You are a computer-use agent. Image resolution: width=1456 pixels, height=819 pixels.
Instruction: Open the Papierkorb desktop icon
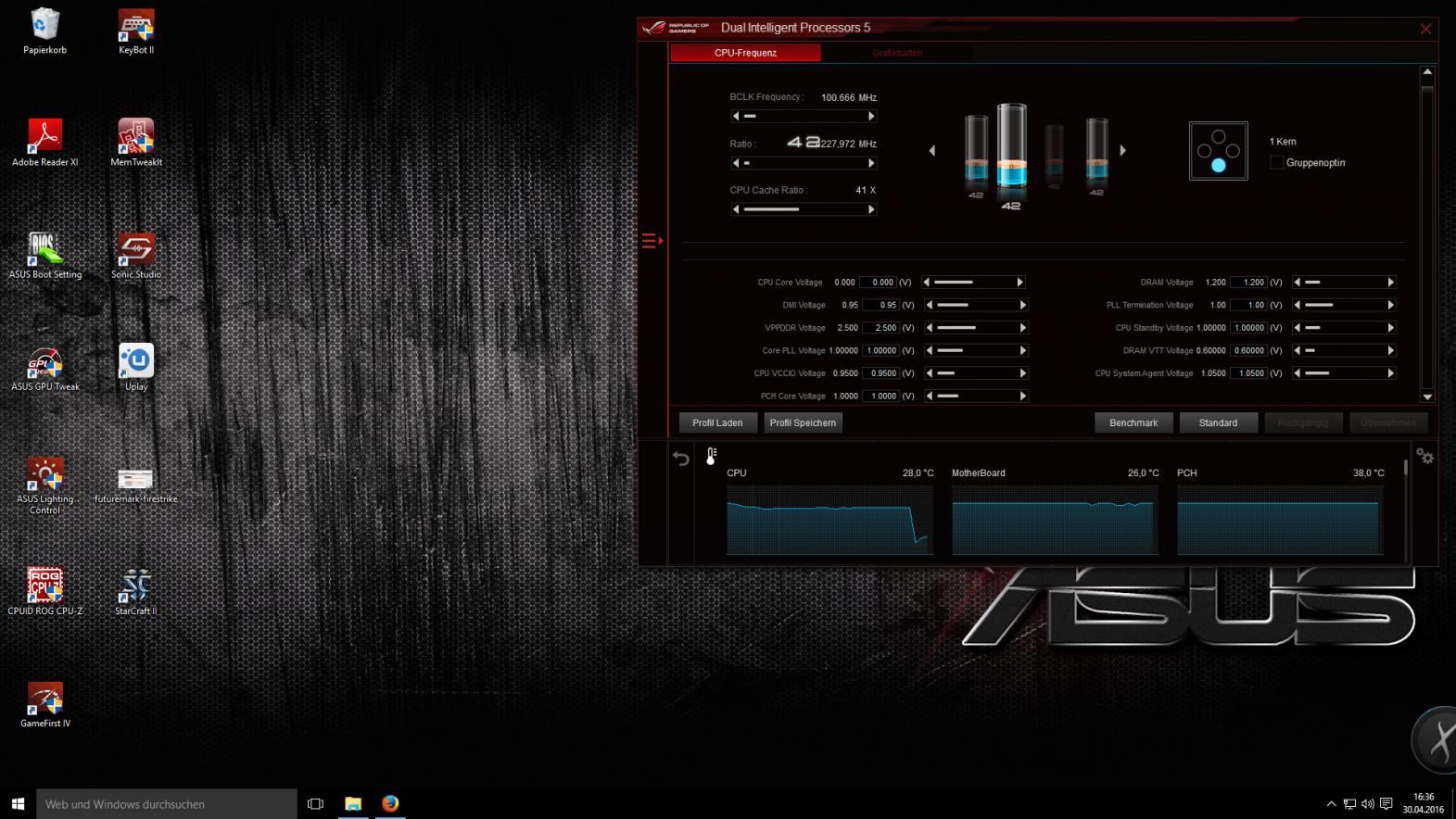(x=44, y=31)
